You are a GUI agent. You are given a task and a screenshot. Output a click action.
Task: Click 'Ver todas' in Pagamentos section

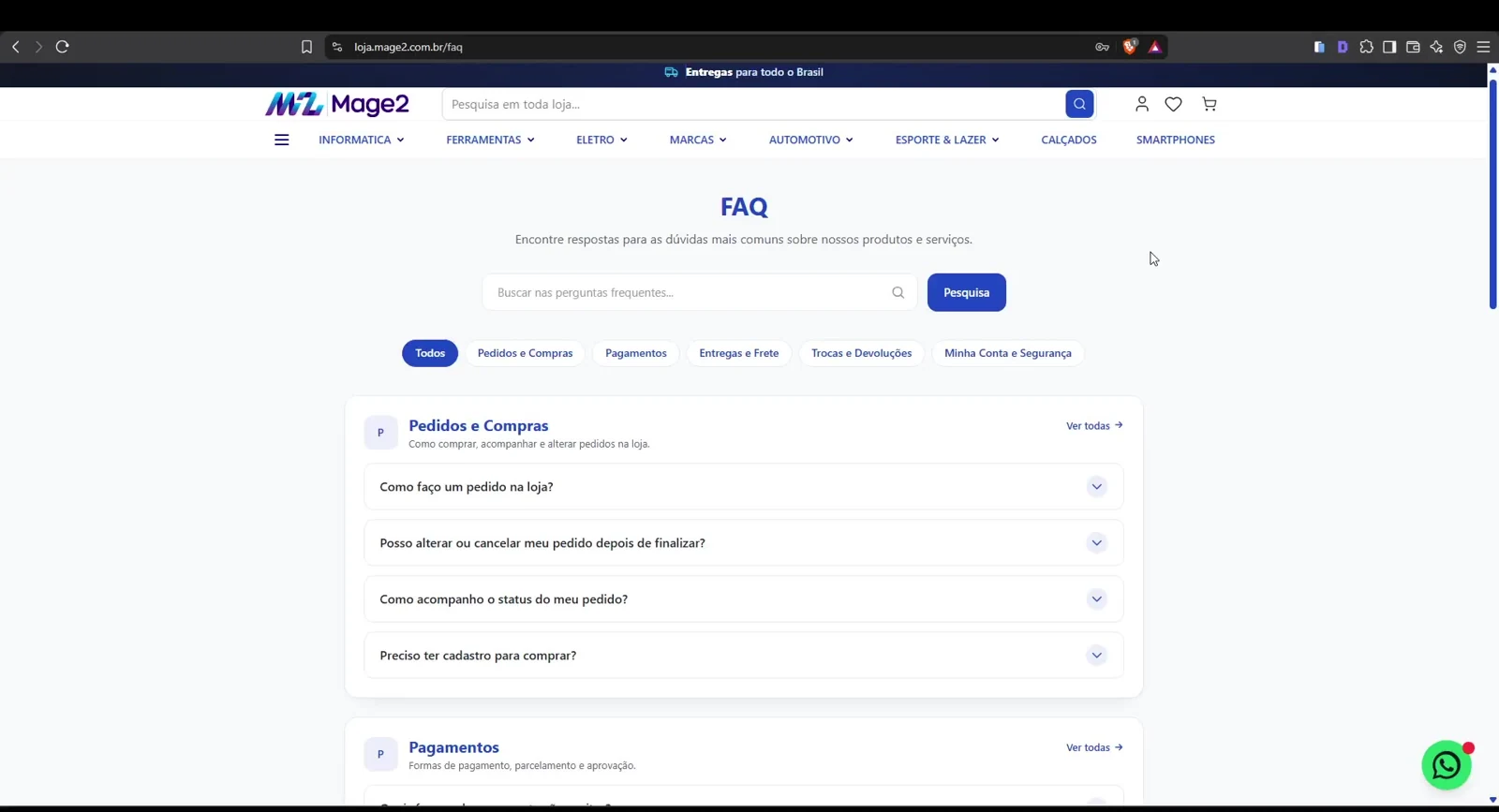(x=1094, y=748)
